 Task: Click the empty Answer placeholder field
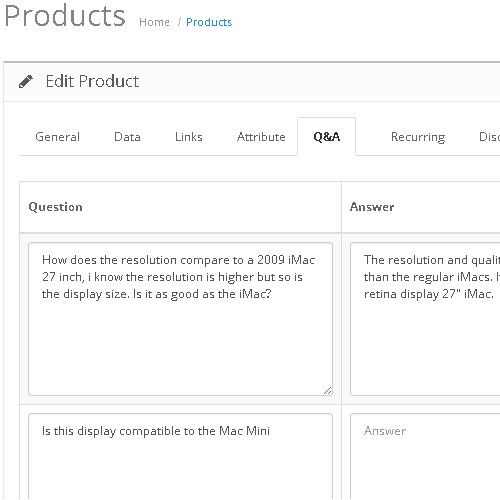[x=425, y=457]
